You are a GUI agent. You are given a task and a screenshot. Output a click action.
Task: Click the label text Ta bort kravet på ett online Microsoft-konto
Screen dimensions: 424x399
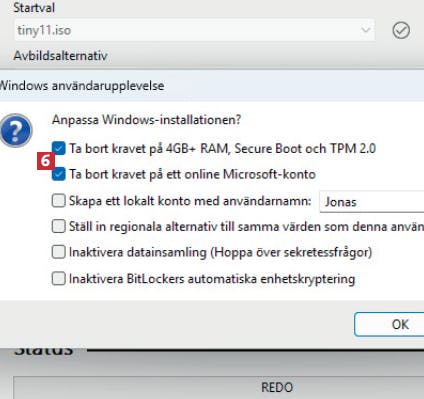[x=192, y=174]
